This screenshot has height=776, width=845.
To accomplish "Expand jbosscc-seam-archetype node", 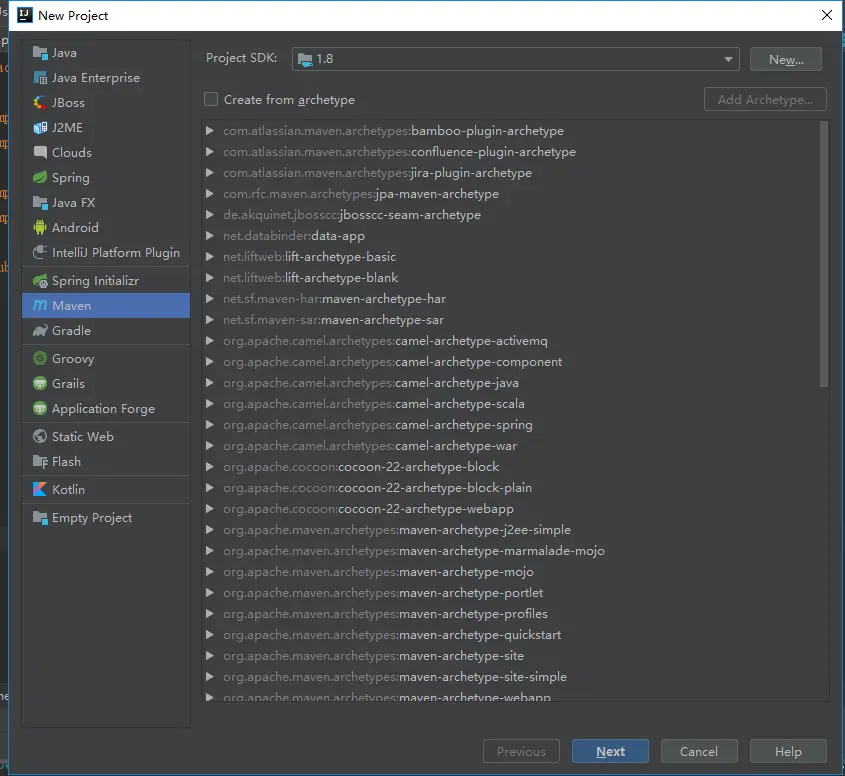I will 210,214.
